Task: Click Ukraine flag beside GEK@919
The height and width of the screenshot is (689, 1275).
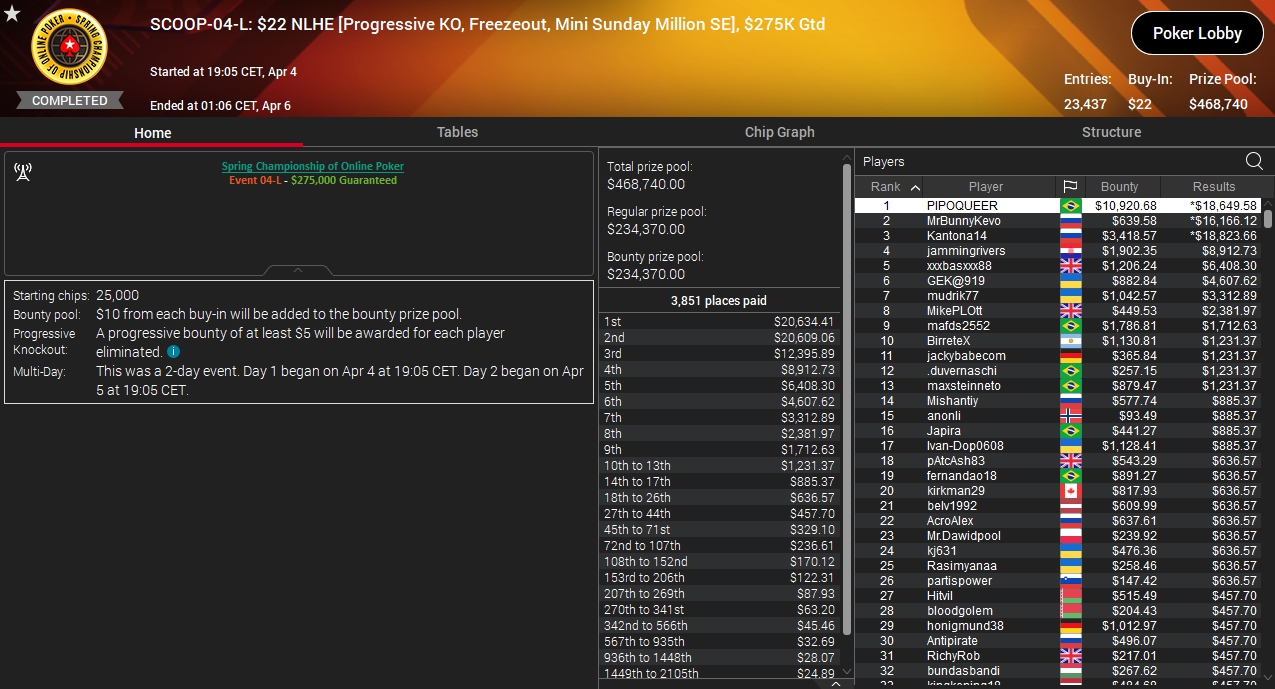Action: point(1071,280)
